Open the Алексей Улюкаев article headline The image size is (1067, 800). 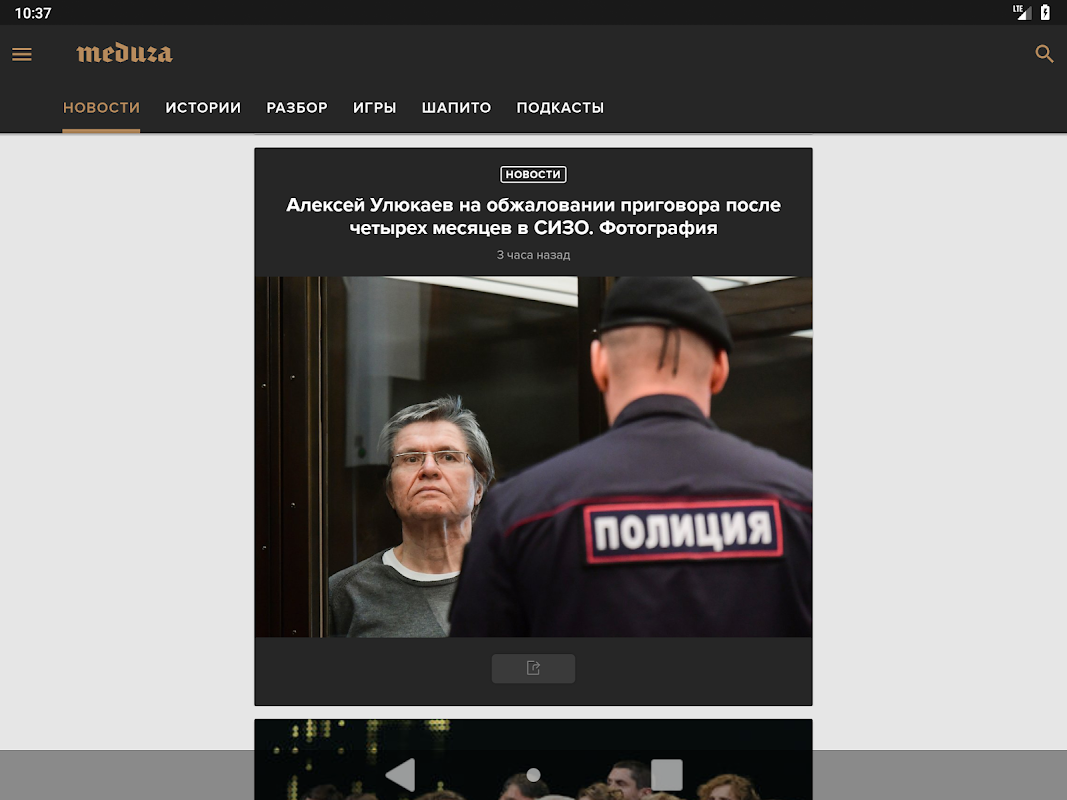[x=534, y=216]
